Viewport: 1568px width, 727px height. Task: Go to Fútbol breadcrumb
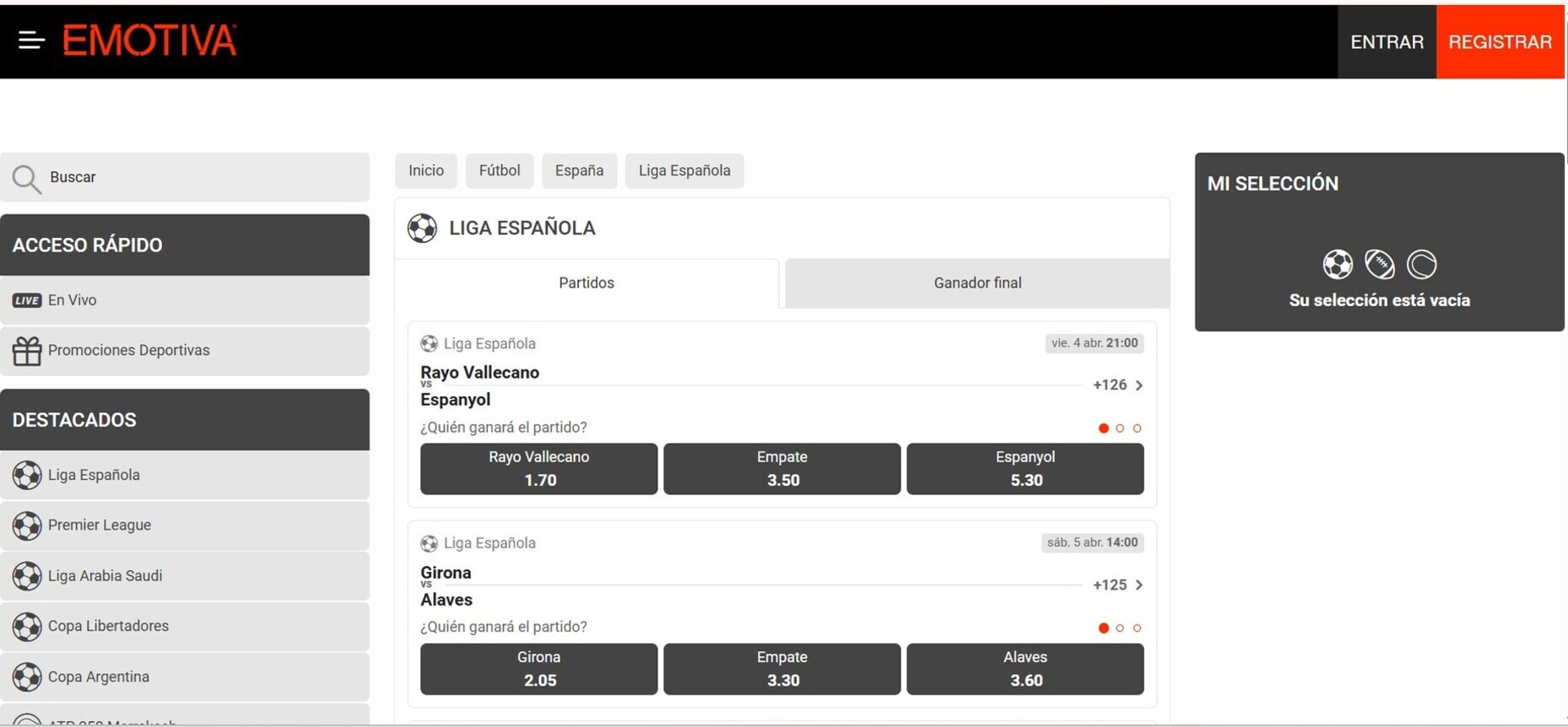pos(500,171)
